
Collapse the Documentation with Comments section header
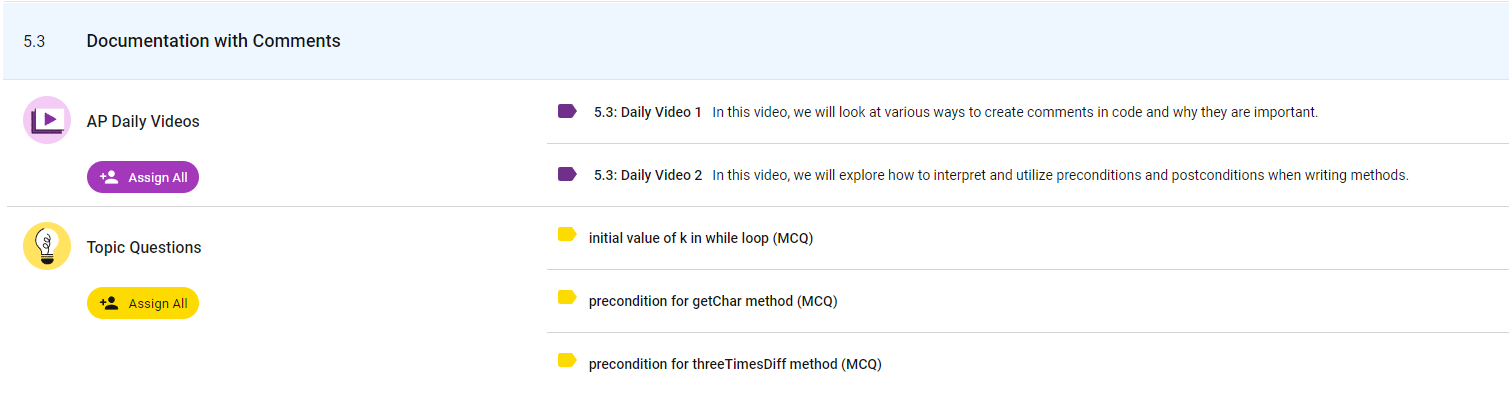click(755, 41)
